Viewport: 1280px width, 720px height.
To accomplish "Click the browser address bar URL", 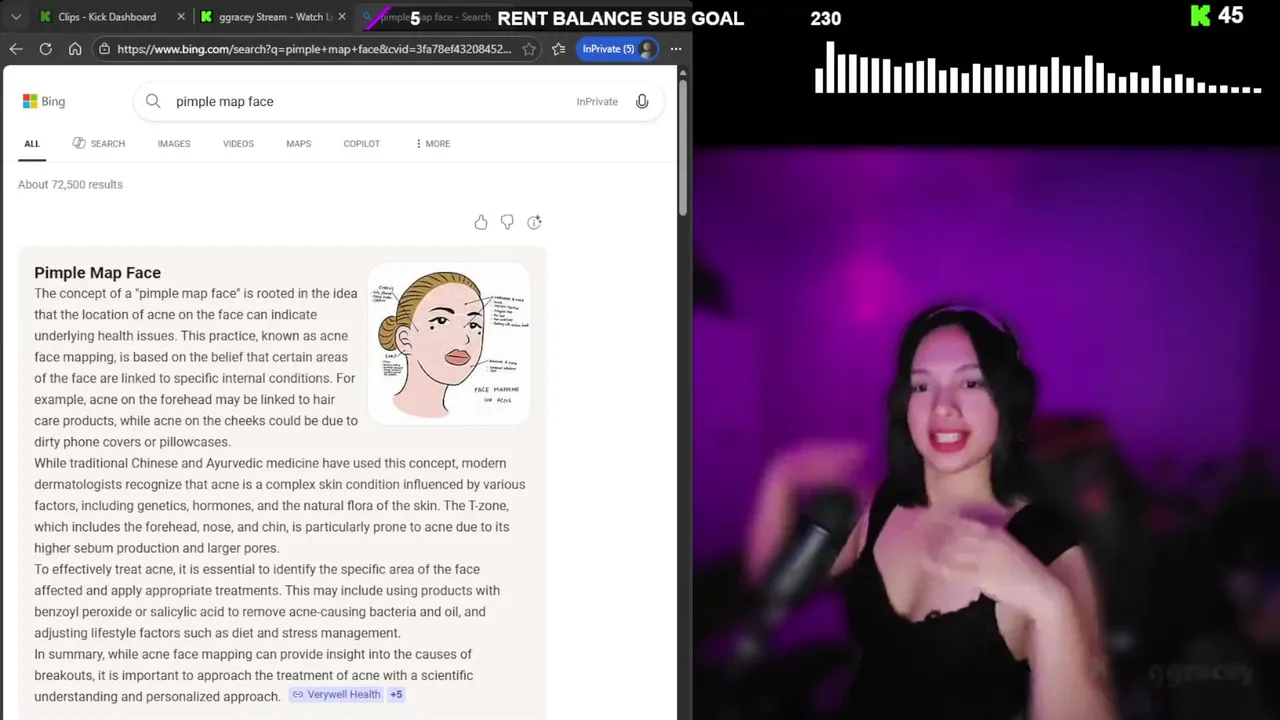I will pyautogui.click(x=313, y=49).
